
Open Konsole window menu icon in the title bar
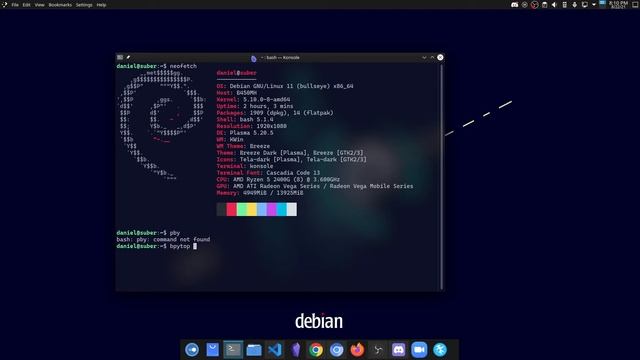[120, 58]
